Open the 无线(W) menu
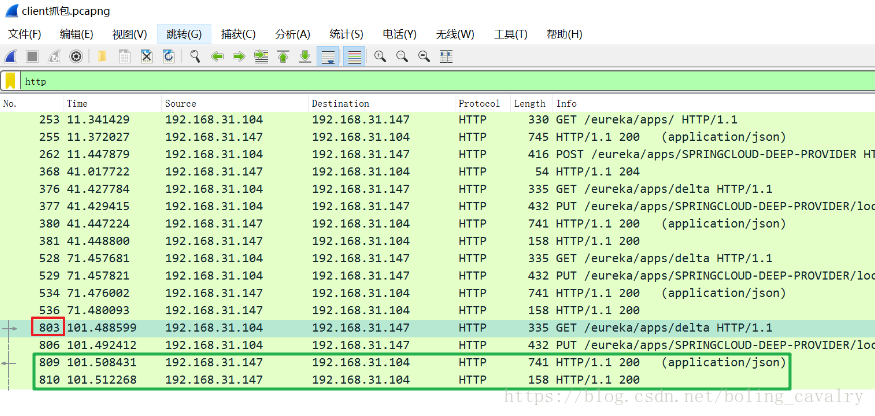 point(455,34)
